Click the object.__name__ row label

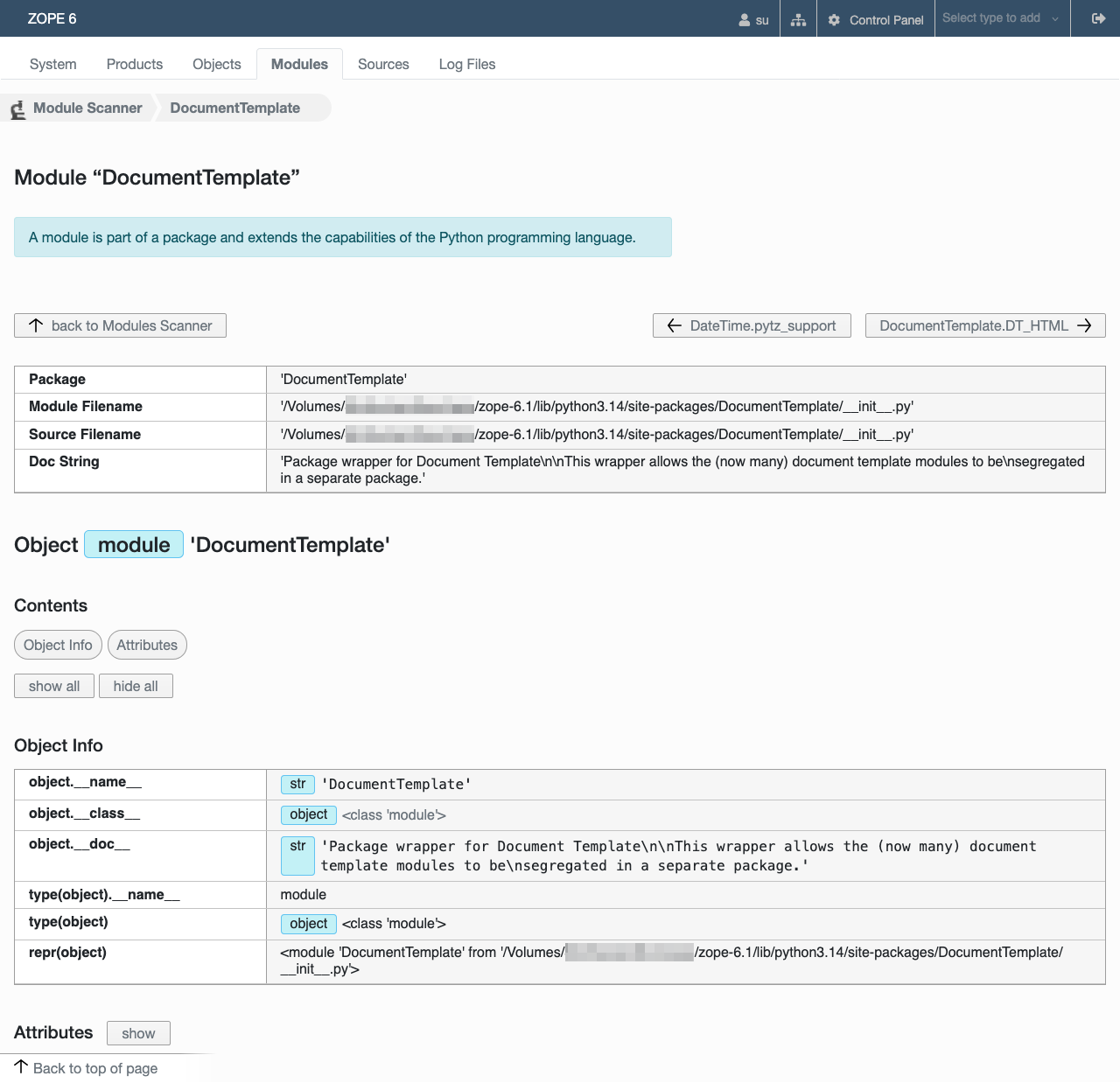tap(85, 781)
